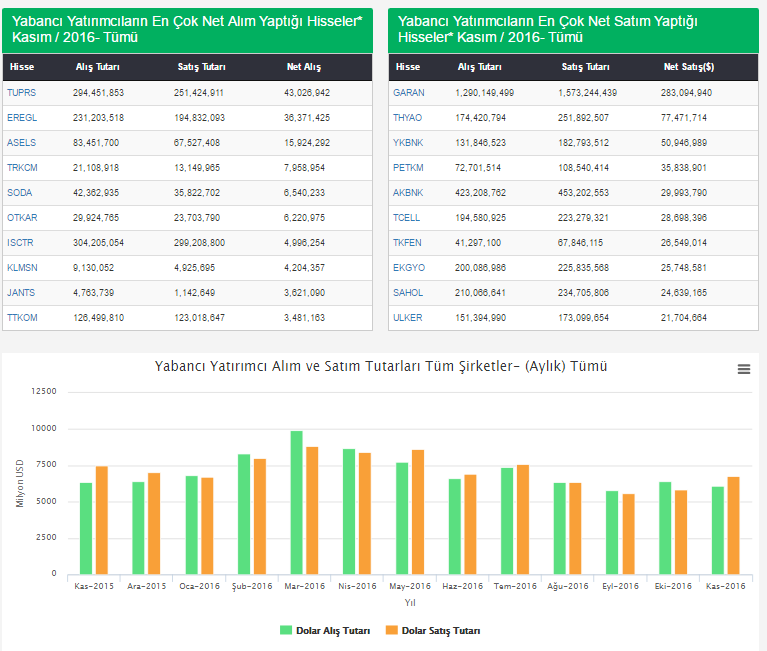Click the orange Dolar Satış Tutarı legend swatch
Screen dimensions: 767x651
(x=391, y=630)
